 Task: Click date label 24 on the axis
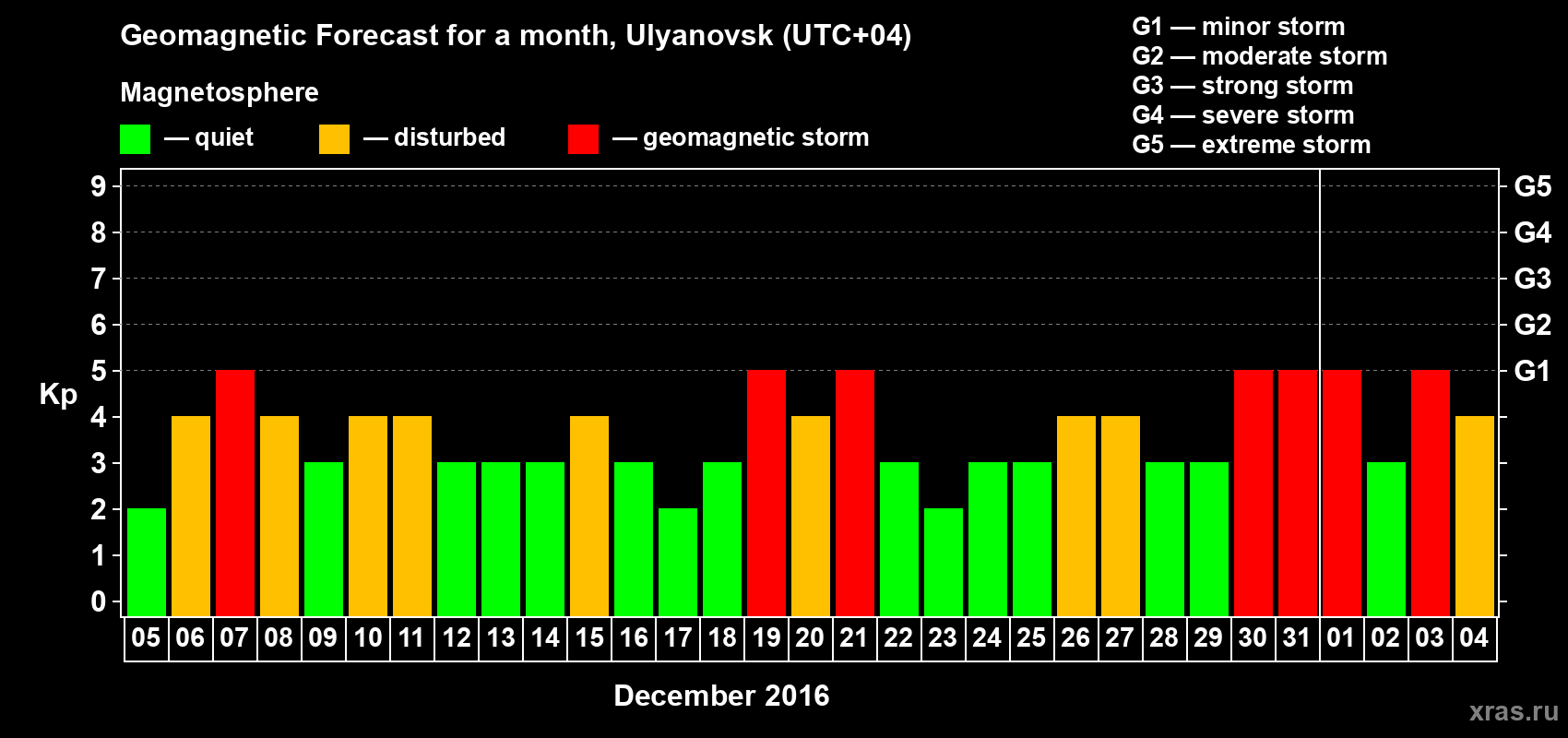coord(987,637)
